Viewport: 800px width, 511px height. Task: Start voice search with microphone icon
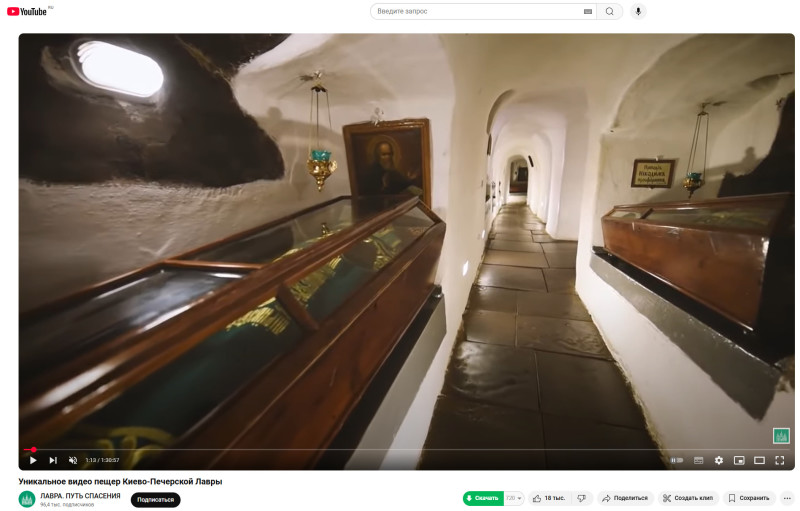[638, 11]
